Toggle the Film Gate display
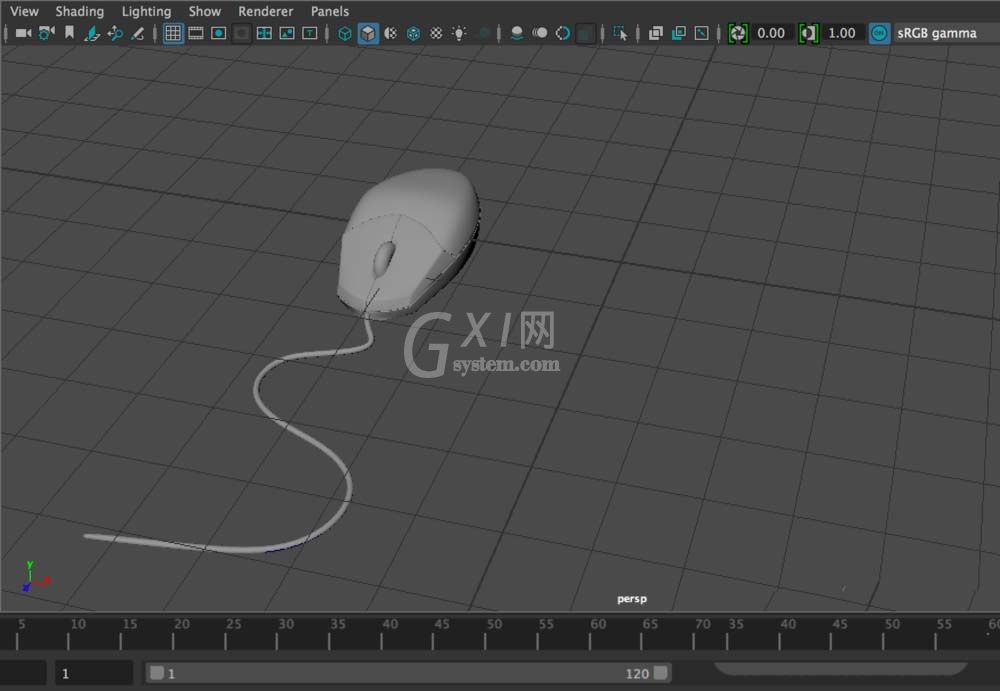 coord(196,33)
